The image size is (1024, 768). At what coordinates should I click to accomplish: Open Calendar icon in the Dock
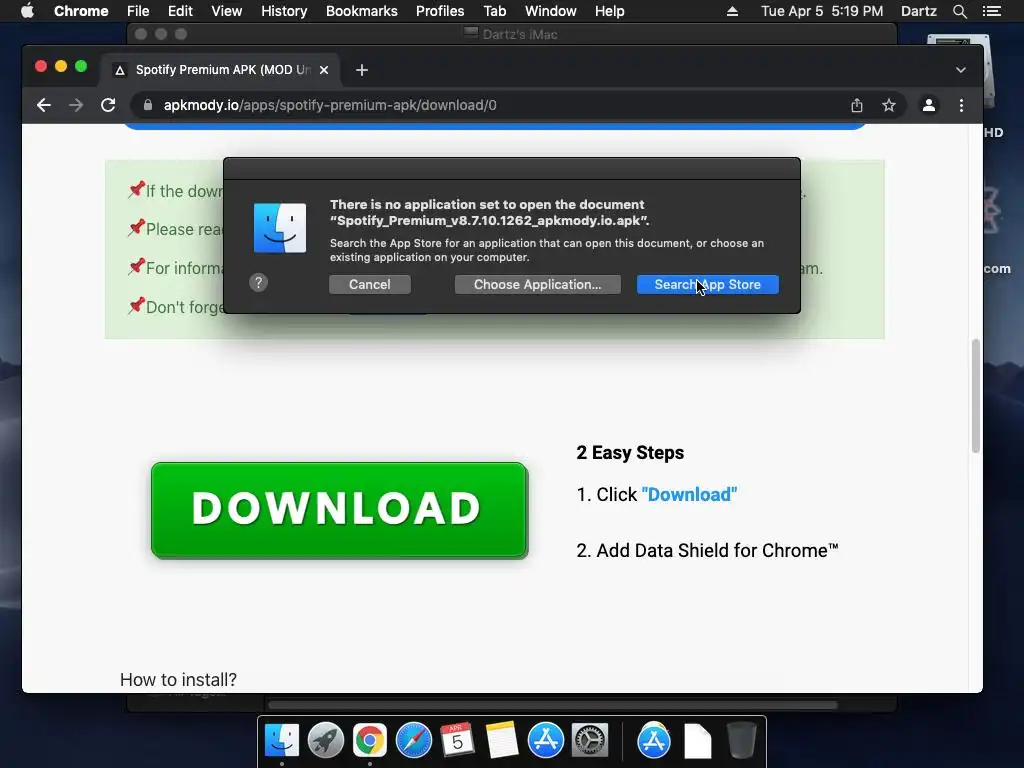coord(458,741)
